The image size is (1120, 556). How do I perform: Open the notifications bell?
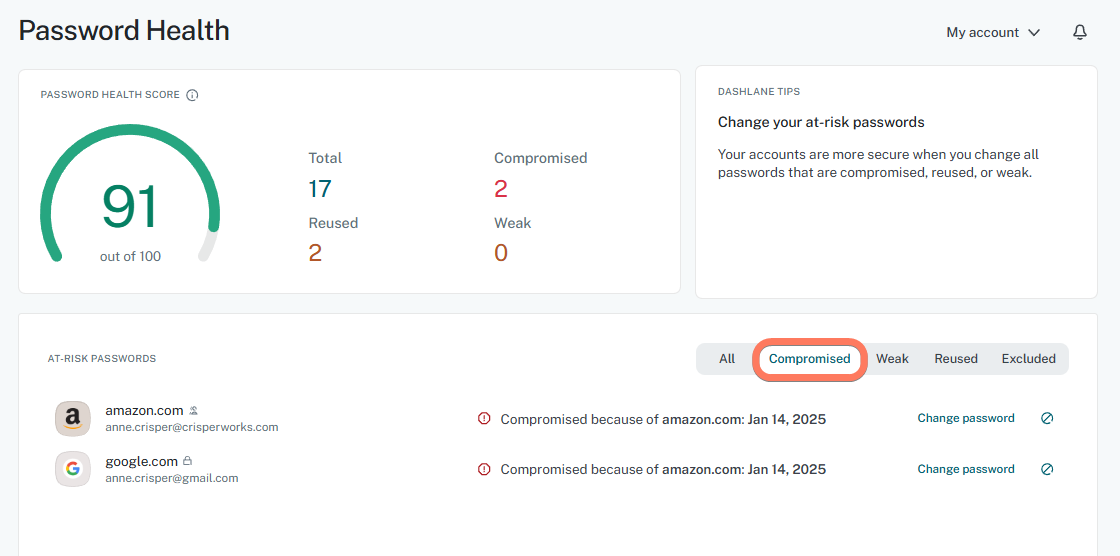point(1080,32)
